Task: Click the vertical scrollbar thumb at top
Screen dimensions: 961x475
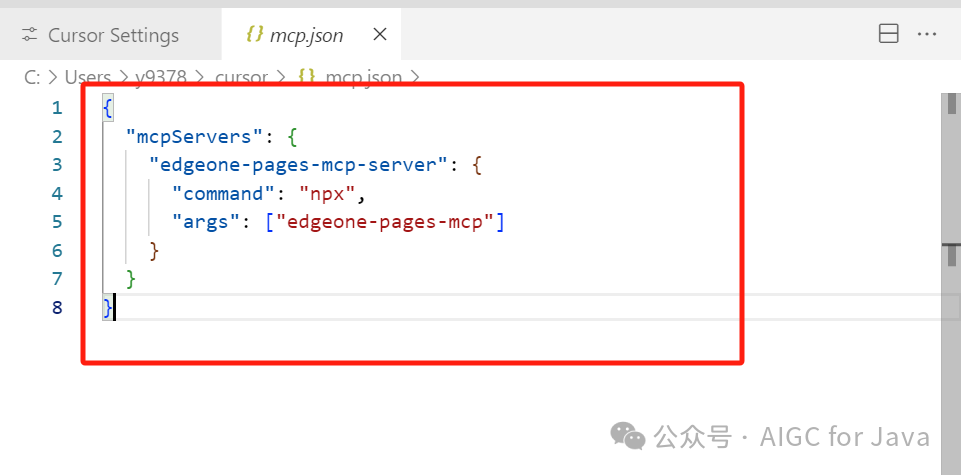Action: pyautogui.click(x=951, y=104)
